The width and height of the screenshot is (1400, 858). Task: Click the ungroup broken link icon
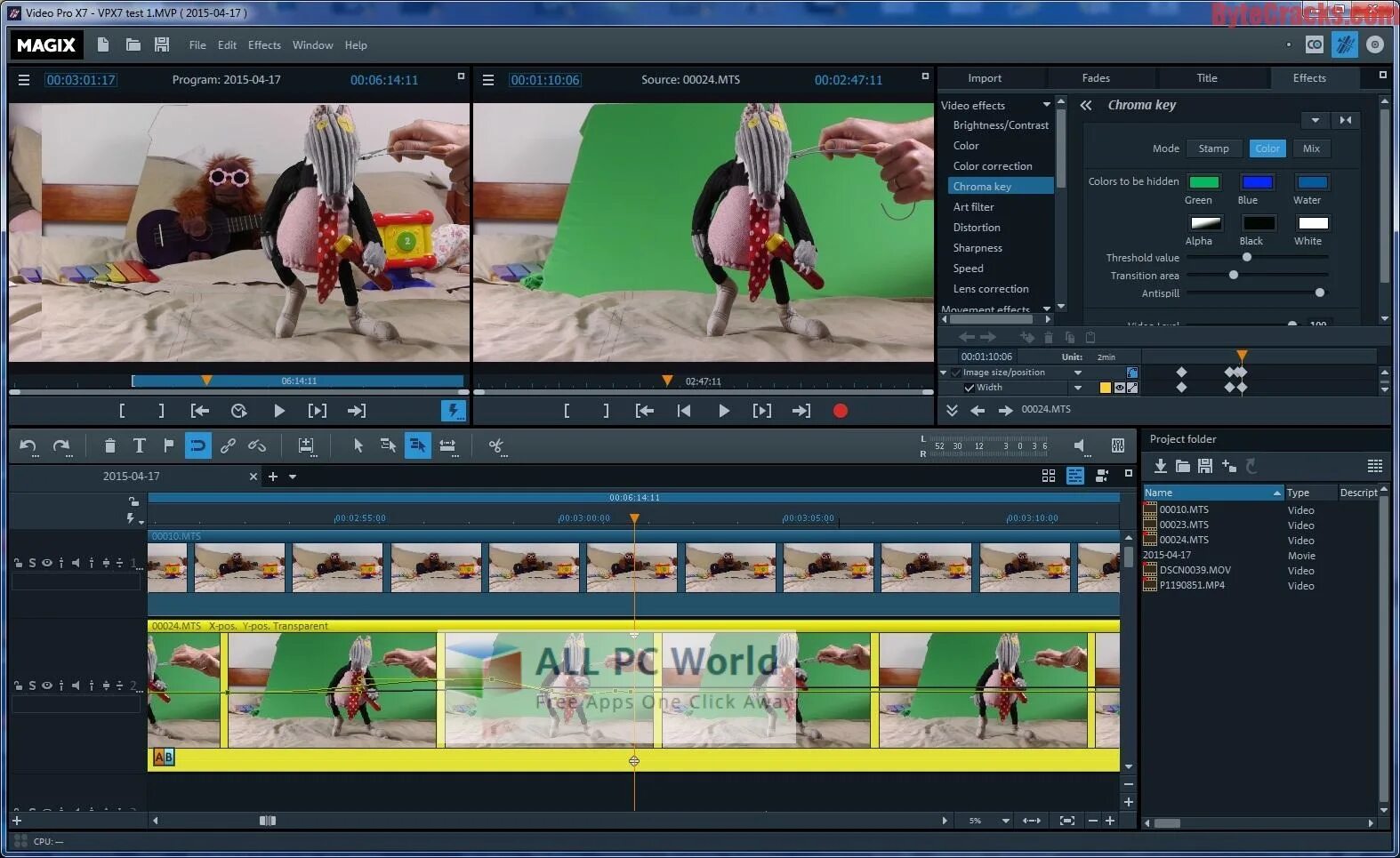pyautogui.click(x=257, y=446)
